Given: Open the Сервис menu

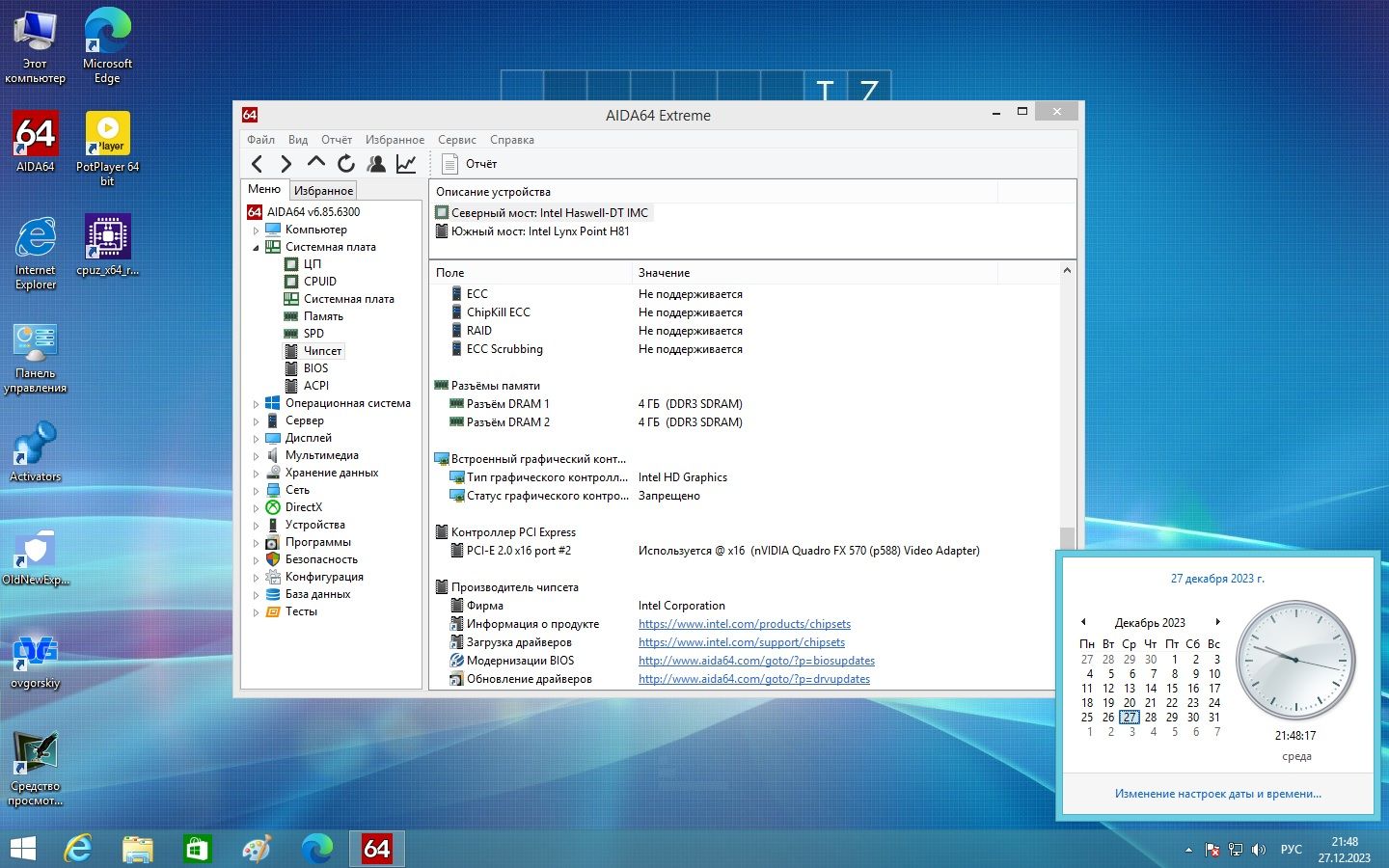Looking at the screenshot, I should coord(456,140).
